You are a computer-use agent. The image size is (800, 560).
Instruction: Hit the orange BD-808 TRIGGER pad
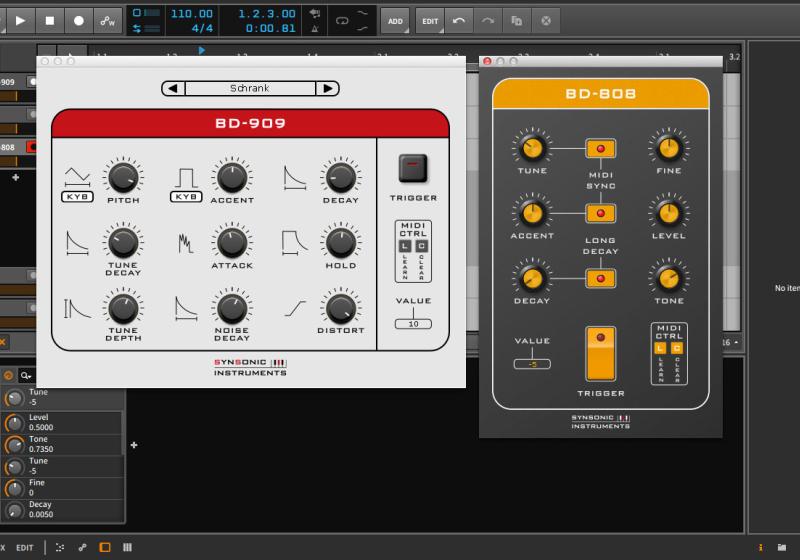coord(601,354)
